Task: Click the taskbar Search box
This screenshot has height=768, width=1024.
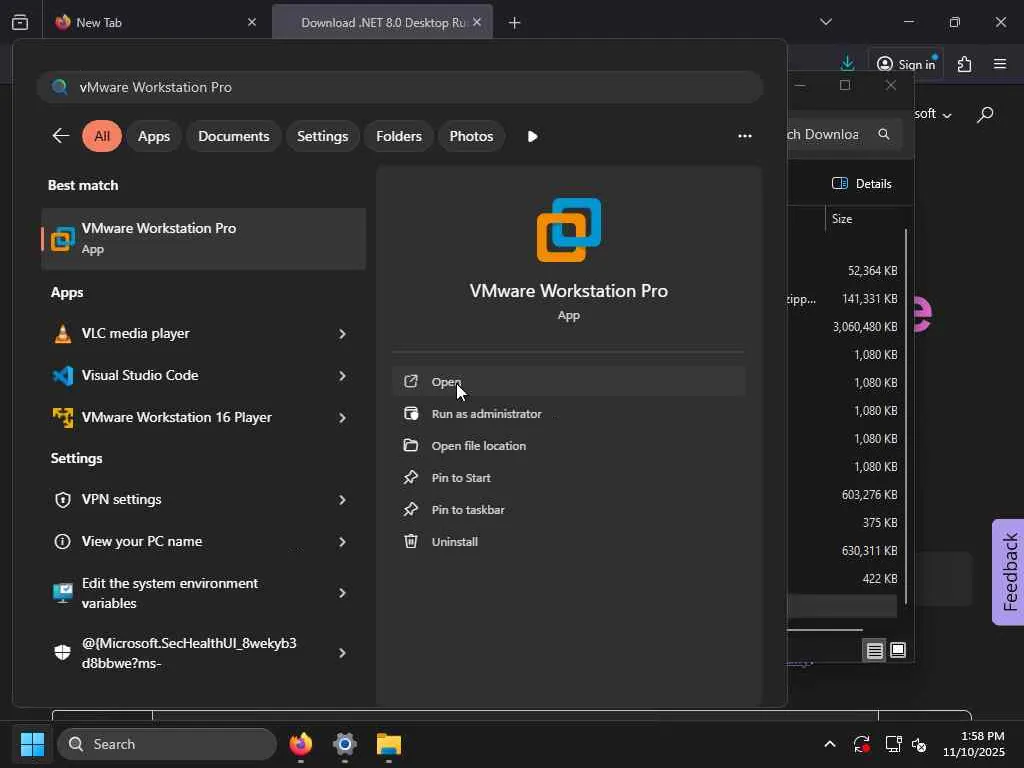Action: click(x=167, y=744)
